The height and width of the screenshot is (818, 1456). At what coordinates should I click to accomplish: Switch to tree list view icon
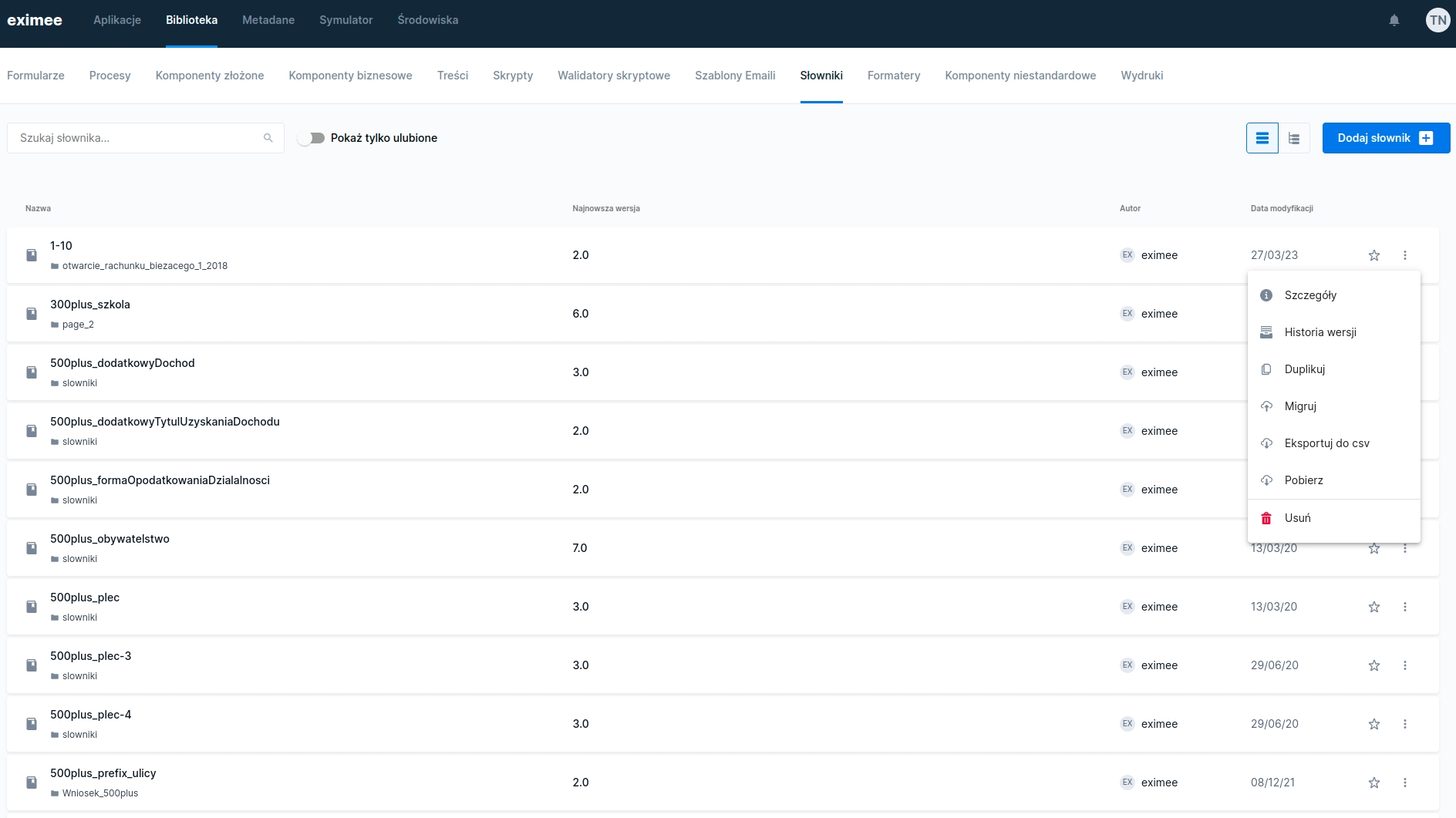point(1294,139)
